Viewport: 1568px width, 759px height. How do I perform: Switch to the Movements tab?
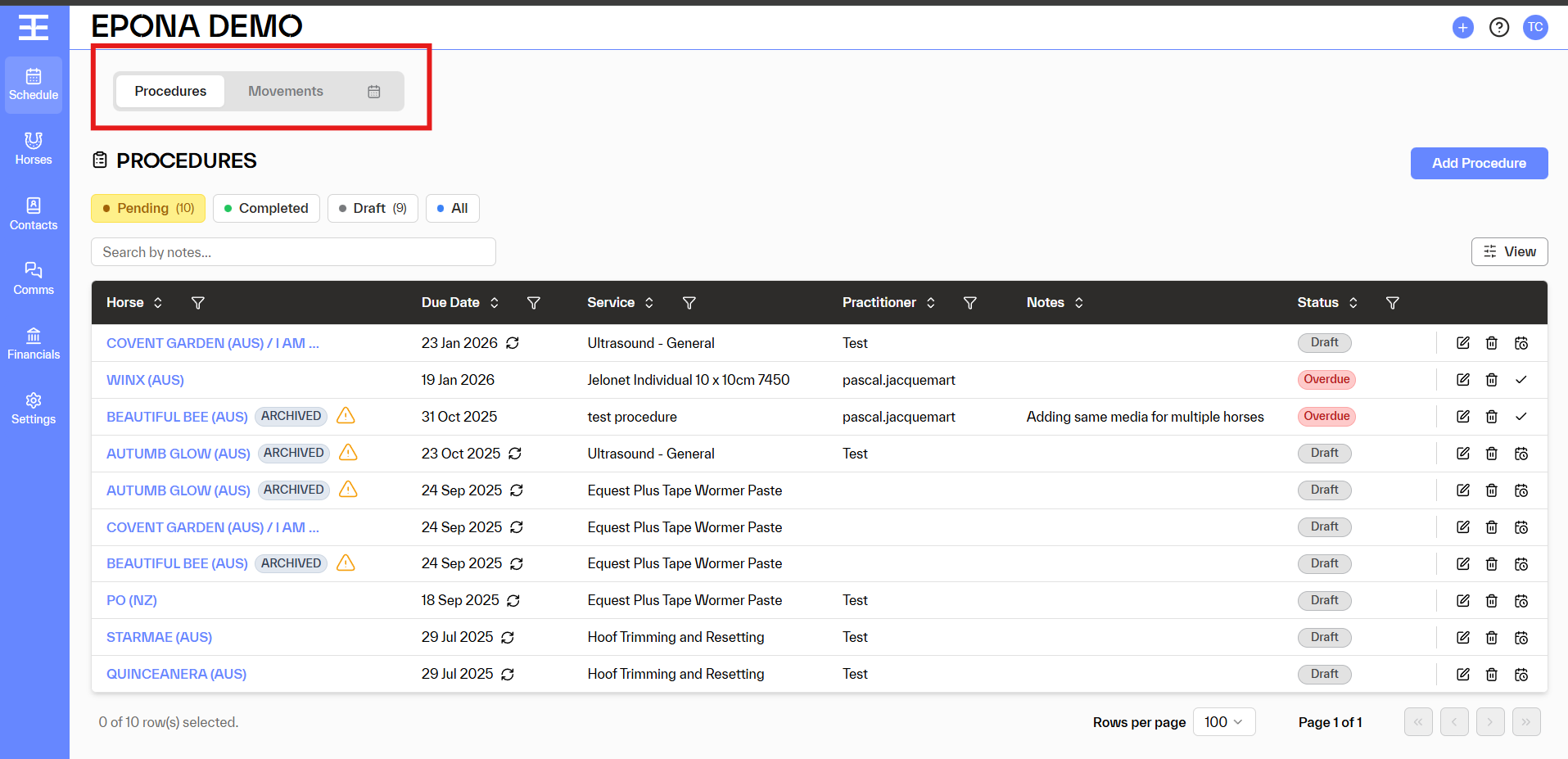tap(286, 92)
